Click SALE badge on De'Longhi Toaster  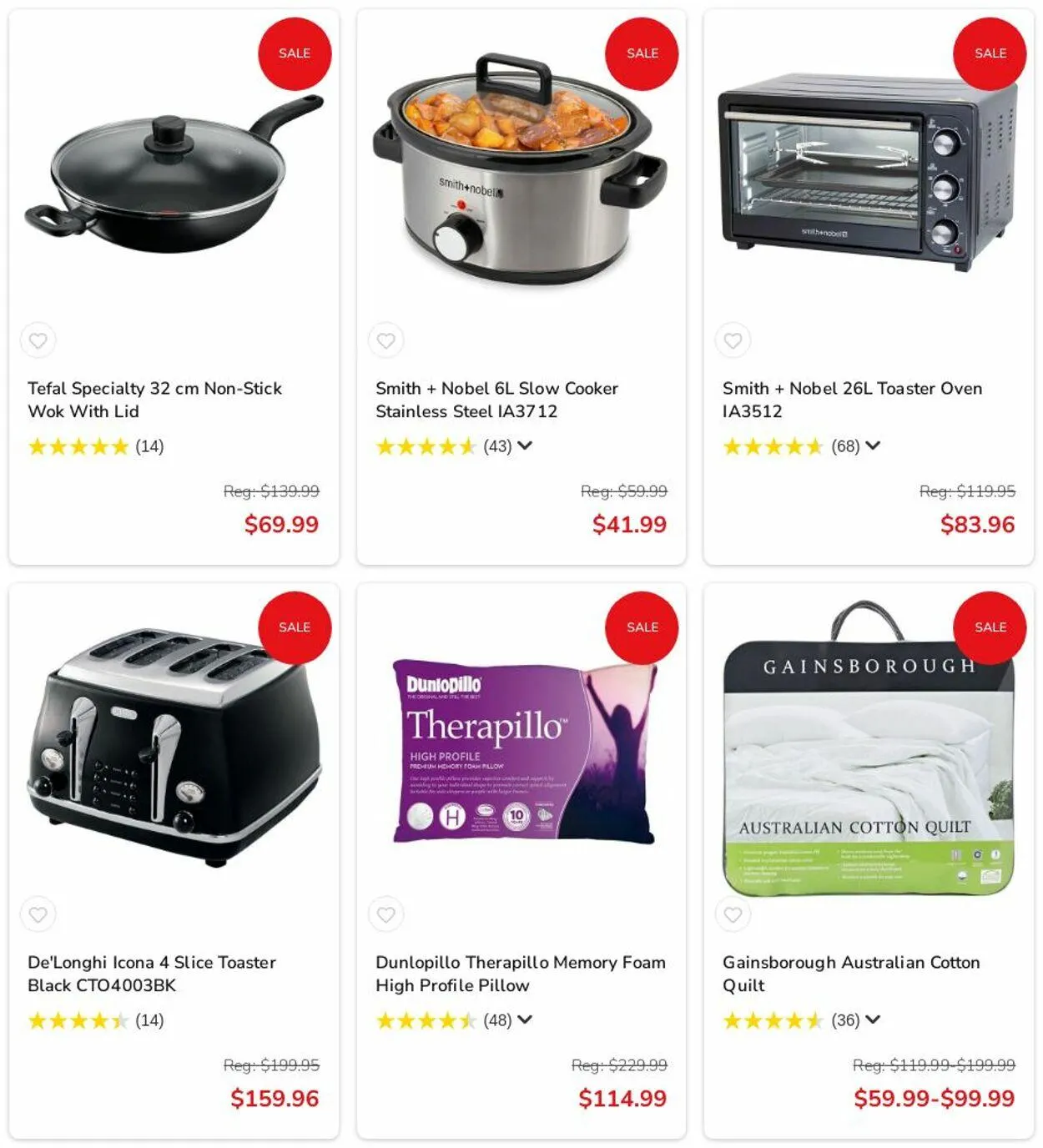pyautogui.click(x=295, y=627)
